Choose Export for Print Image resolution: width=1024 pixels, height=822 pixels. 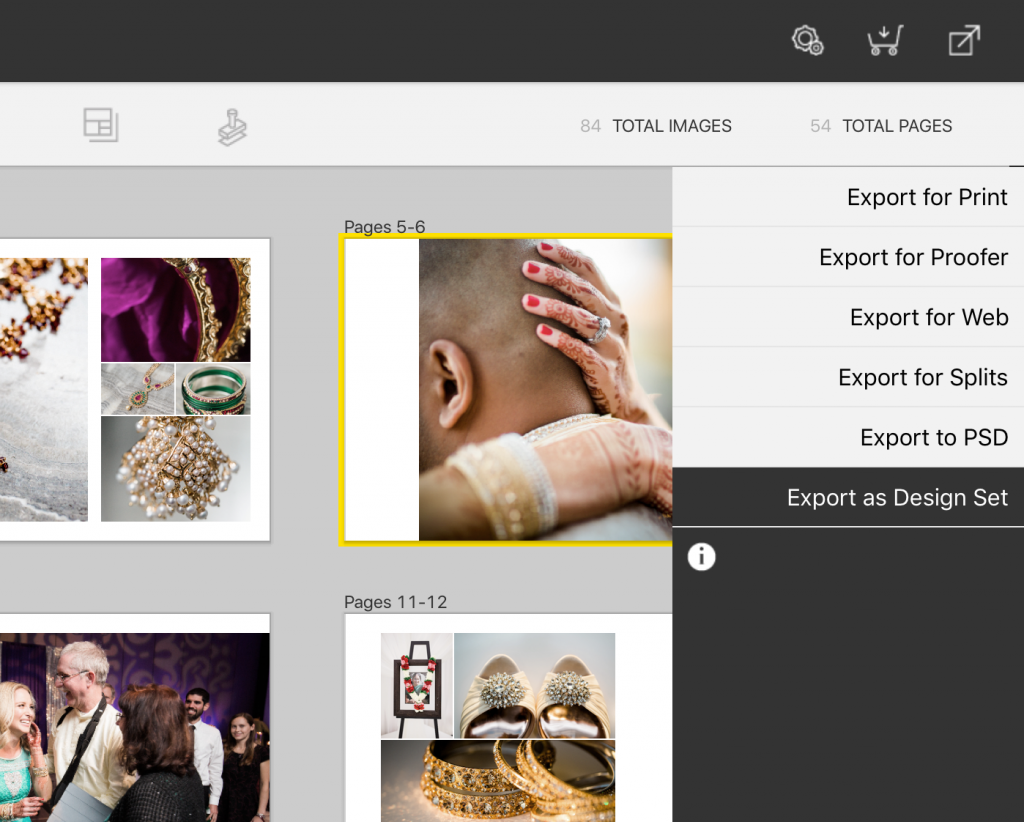848,197
